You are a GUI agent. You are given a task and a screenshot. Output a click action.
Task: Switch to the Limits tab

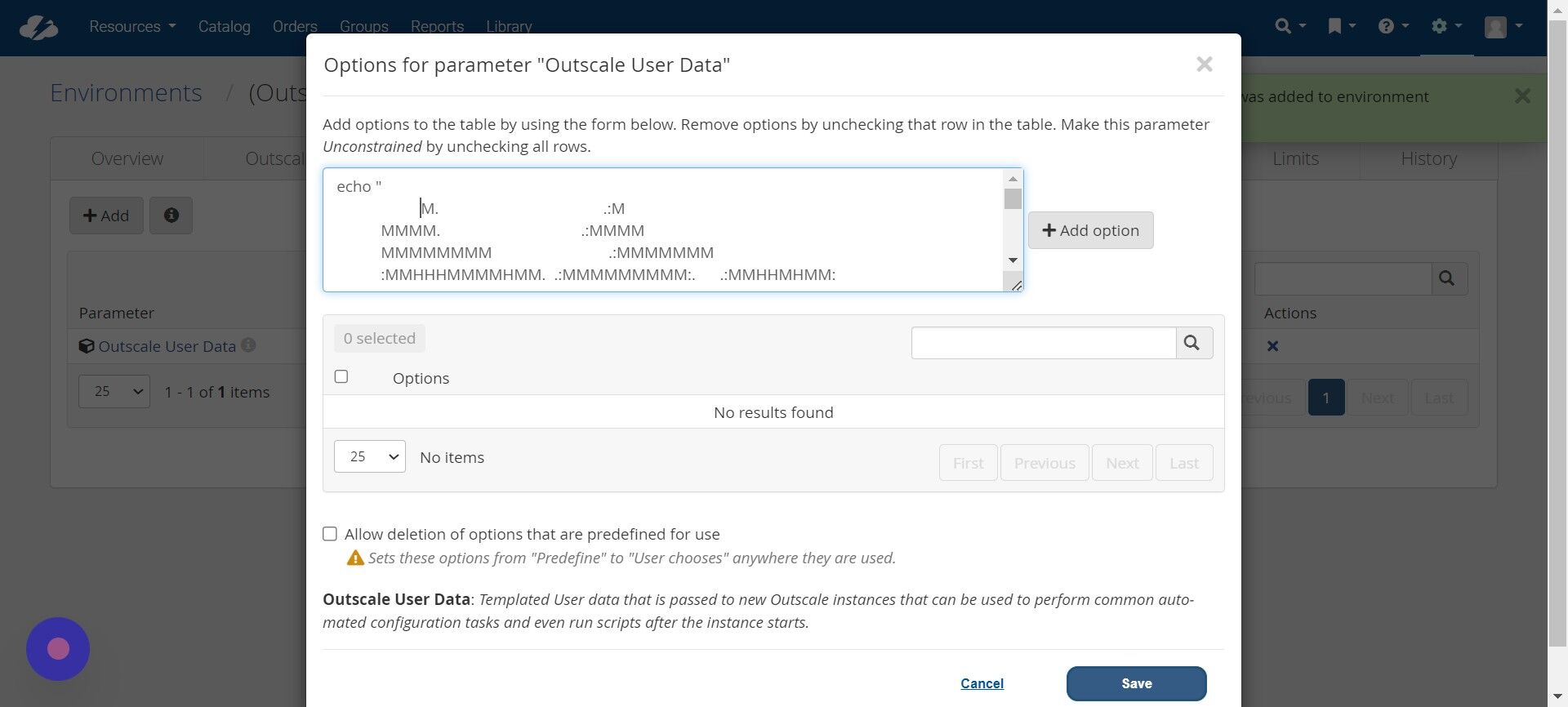tap(1295, 158)
